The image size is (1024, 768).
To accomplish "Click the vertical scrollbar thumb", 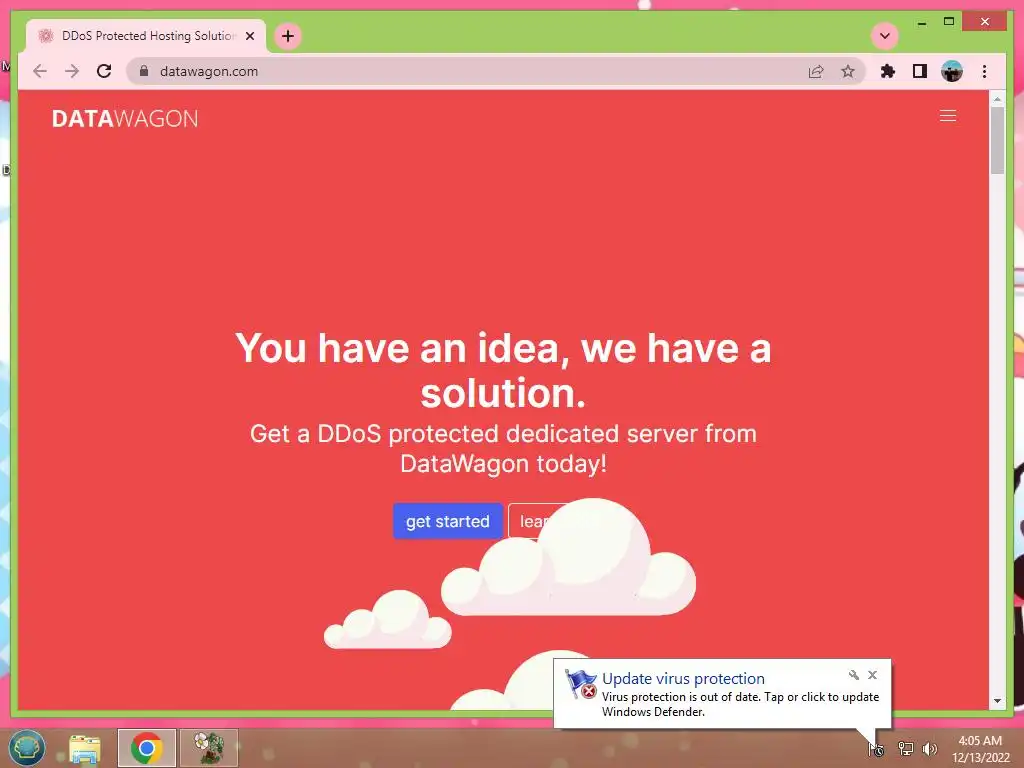I will 997,140.
